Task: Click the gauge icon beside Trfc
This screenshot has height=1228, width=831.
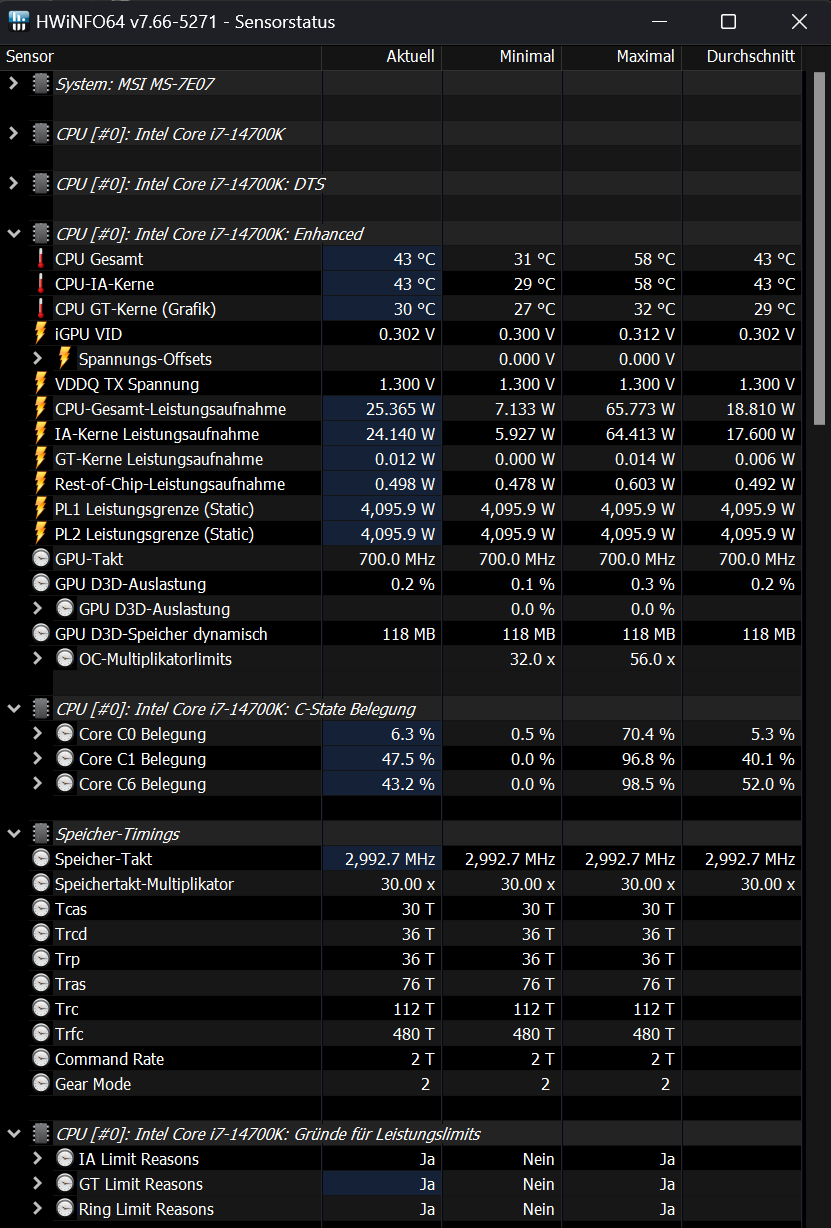Action: pos(41,1034)
